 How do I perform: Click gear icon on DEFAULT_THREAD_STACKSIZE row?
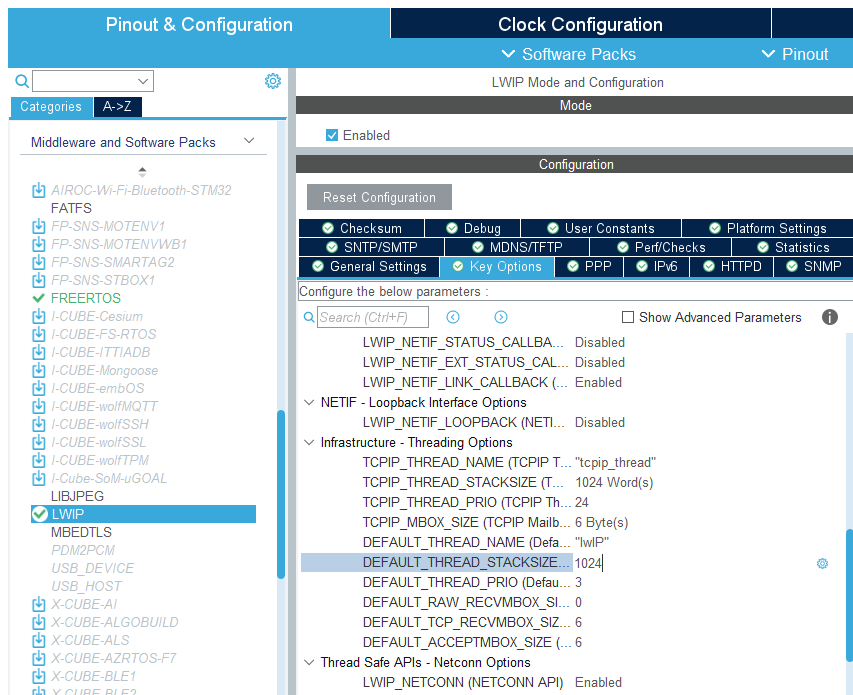[x=823, y=563]
